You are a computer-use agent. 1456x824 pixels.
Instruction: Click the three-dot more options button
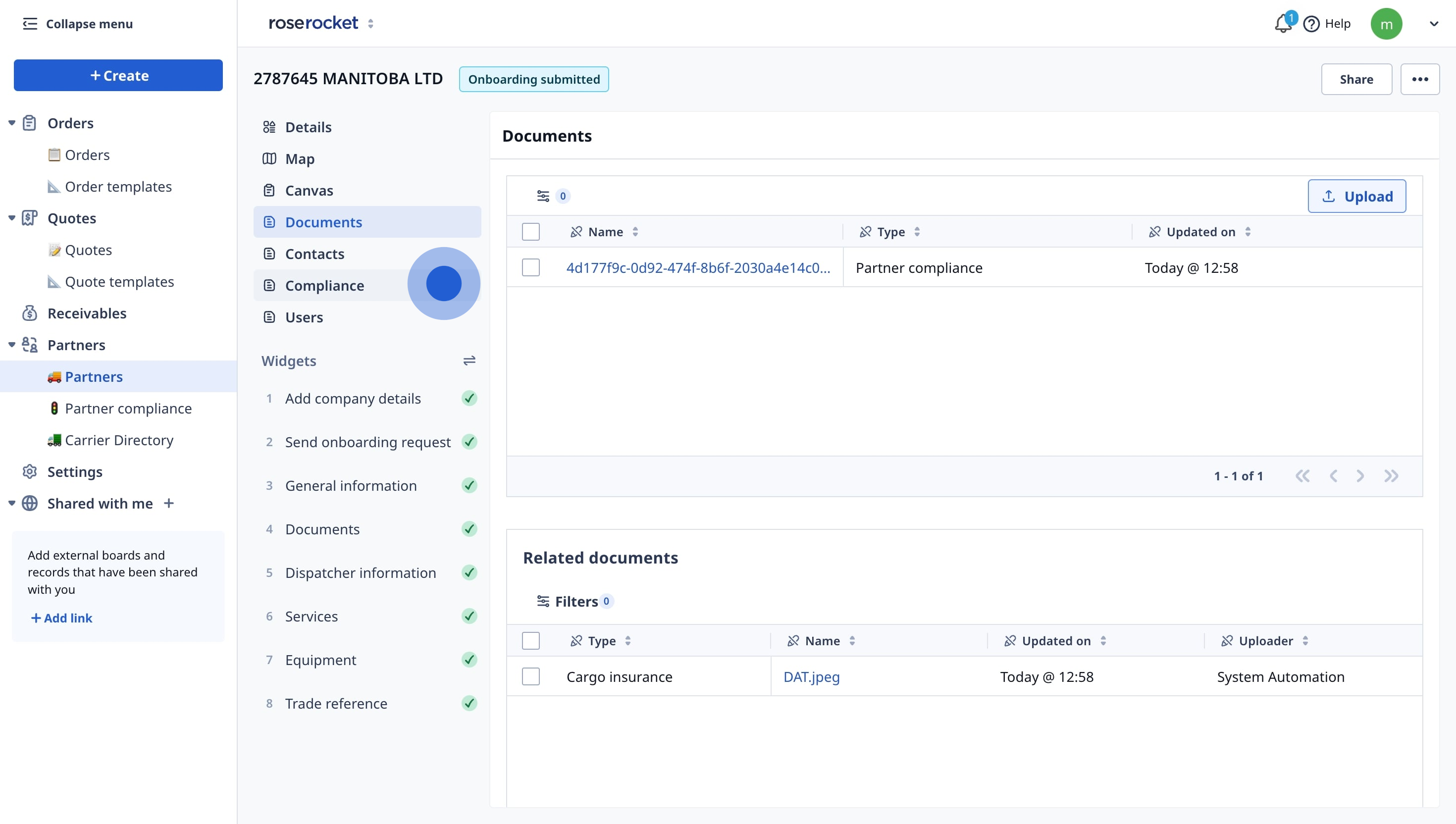pyautogui.click(x=1419, y=79)
